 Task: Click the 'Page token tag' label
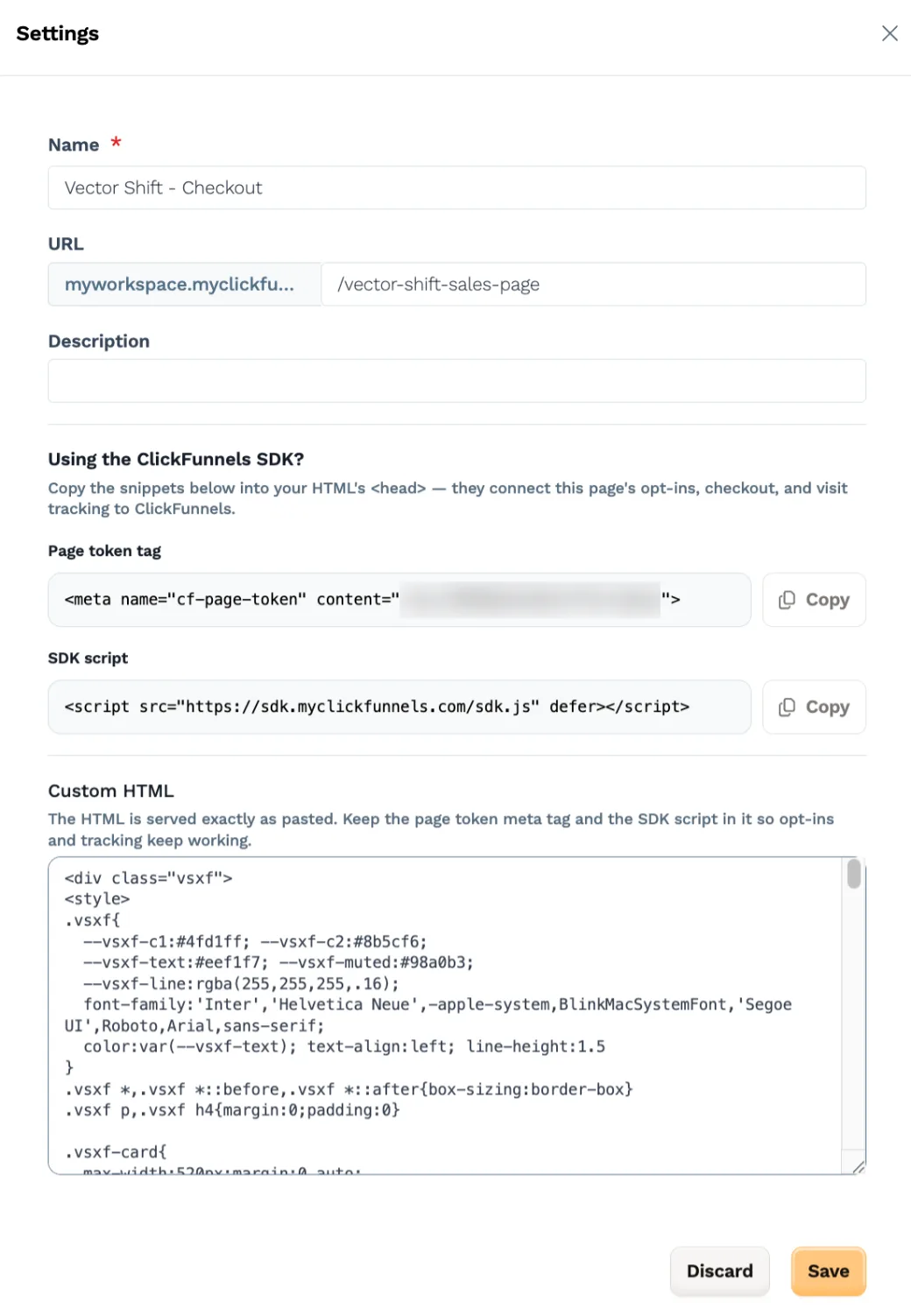104,551
